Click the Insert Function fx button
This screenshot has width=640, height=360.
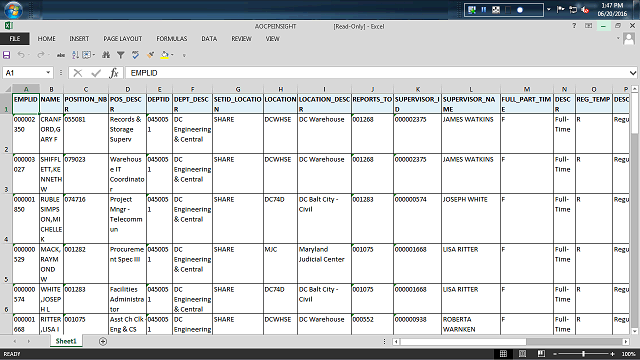point(114,73)
